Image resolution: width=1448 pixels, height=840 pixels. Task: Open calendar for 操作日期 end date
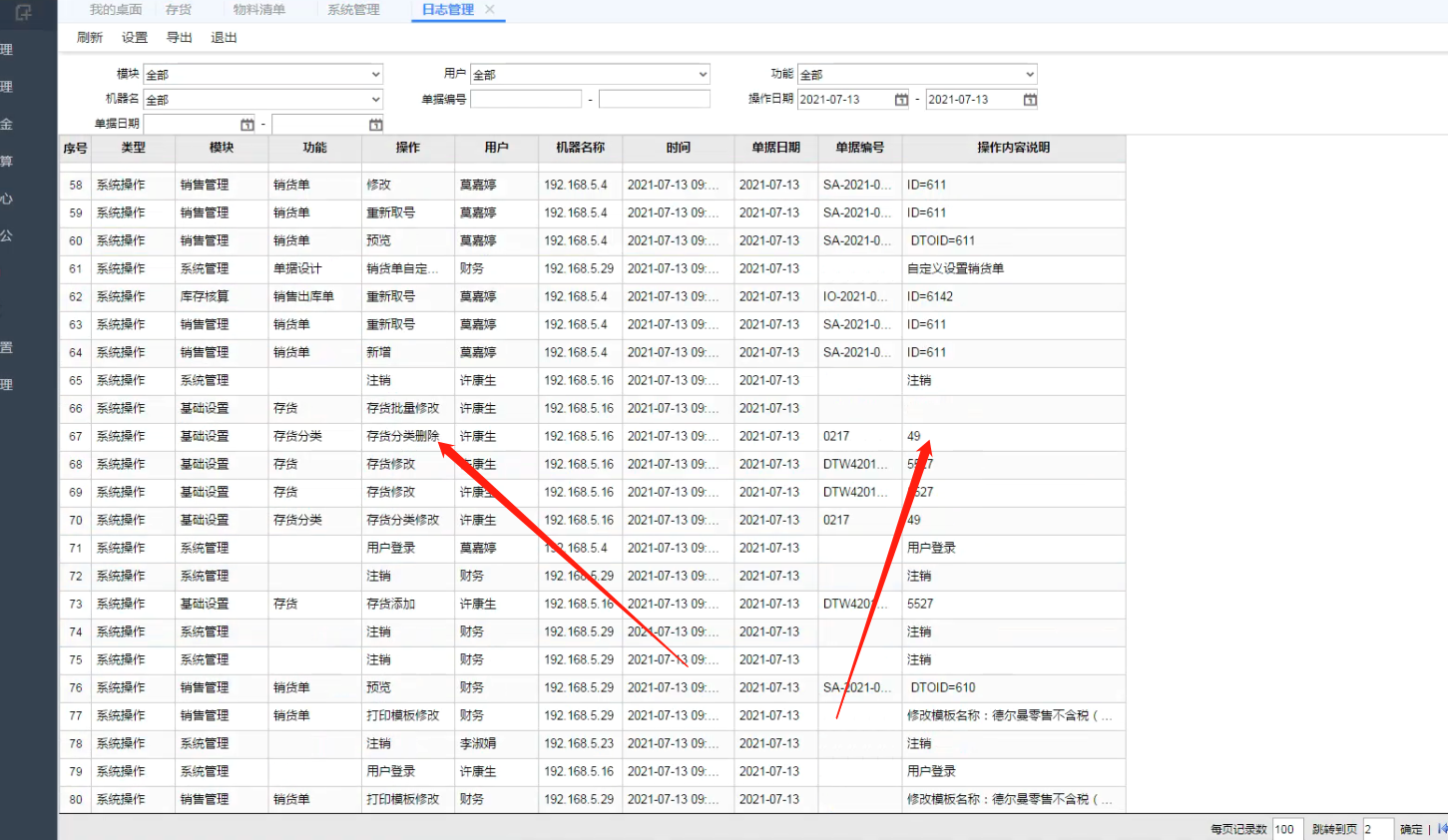coord(1031,100)
